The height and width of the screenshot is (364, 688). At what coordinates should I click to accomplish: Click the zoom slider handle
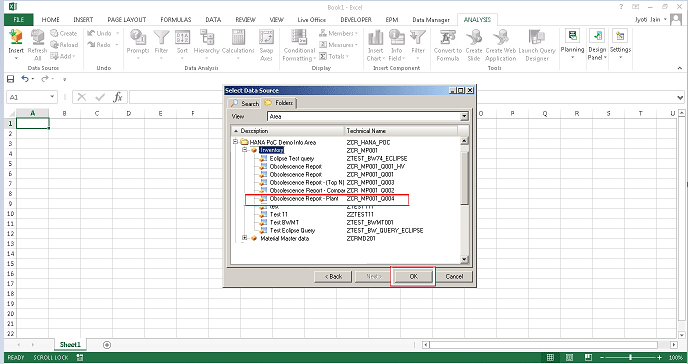[x=631, y=357]
